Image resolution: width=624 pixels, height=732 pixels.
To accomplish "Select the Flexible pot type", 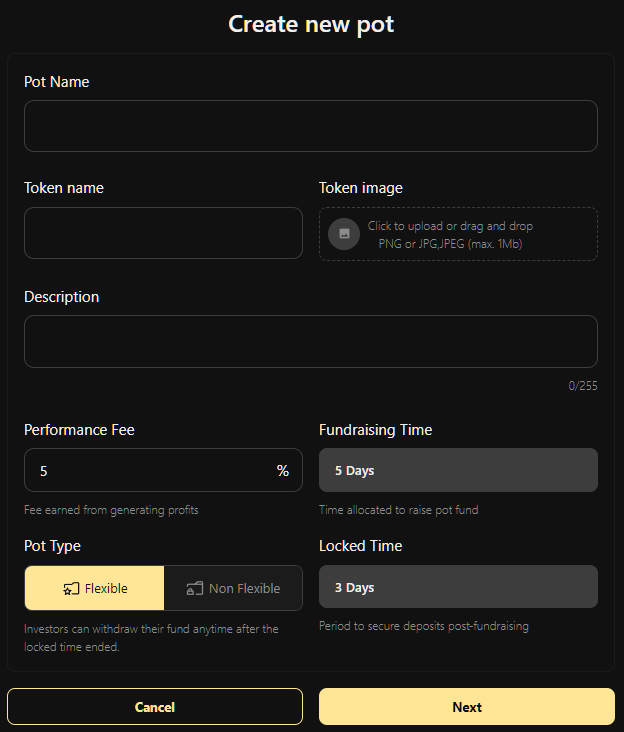I will (95, 588).
